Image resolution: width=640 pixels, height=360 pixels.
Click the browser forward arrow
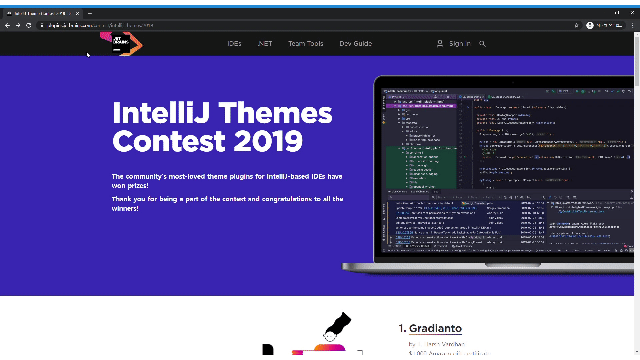pos(18,25)
